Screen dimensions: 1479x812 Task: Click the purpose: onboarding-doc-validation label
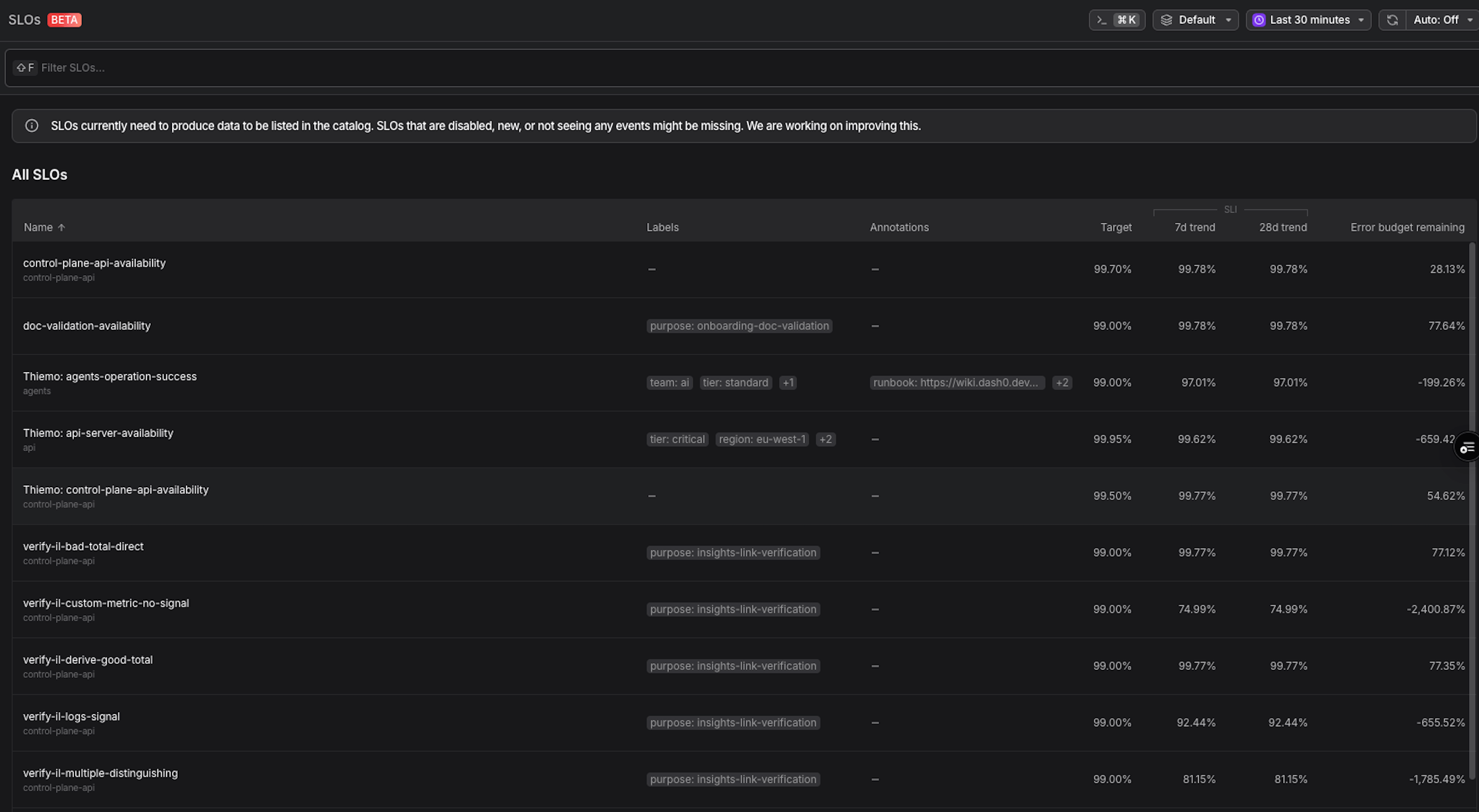point(739,326)
